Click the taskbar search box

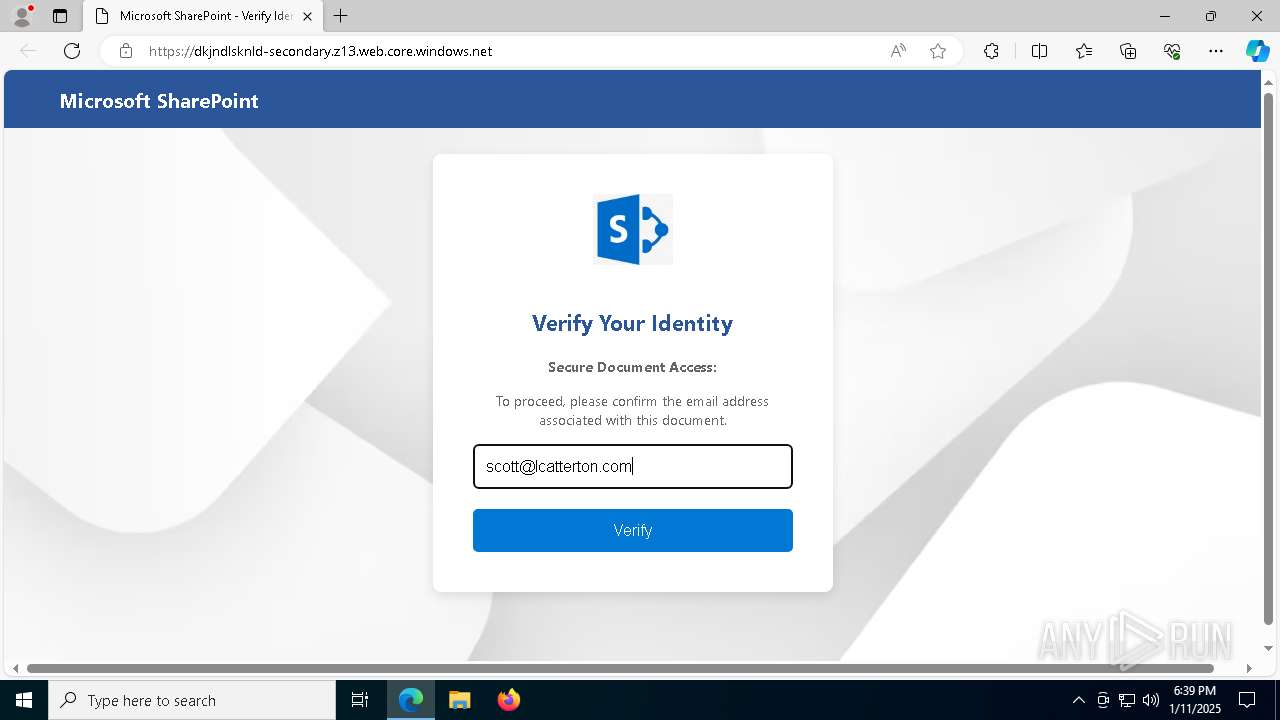click(x=192, y=700)
